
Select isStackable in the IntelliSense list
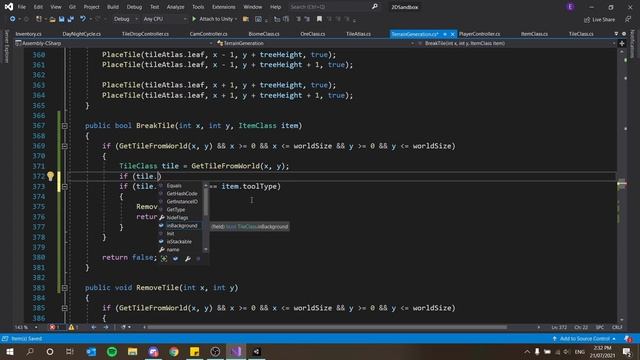180,242
